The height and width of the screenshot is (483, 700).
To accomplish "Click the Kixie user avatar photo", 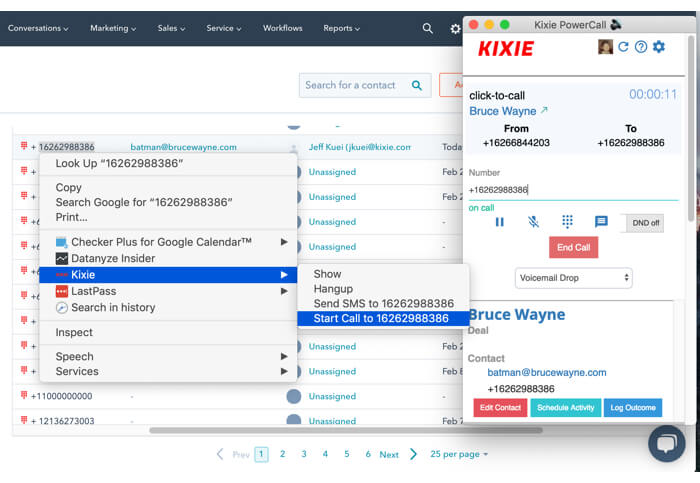I will pyautogui.click(x=605, y=46).
